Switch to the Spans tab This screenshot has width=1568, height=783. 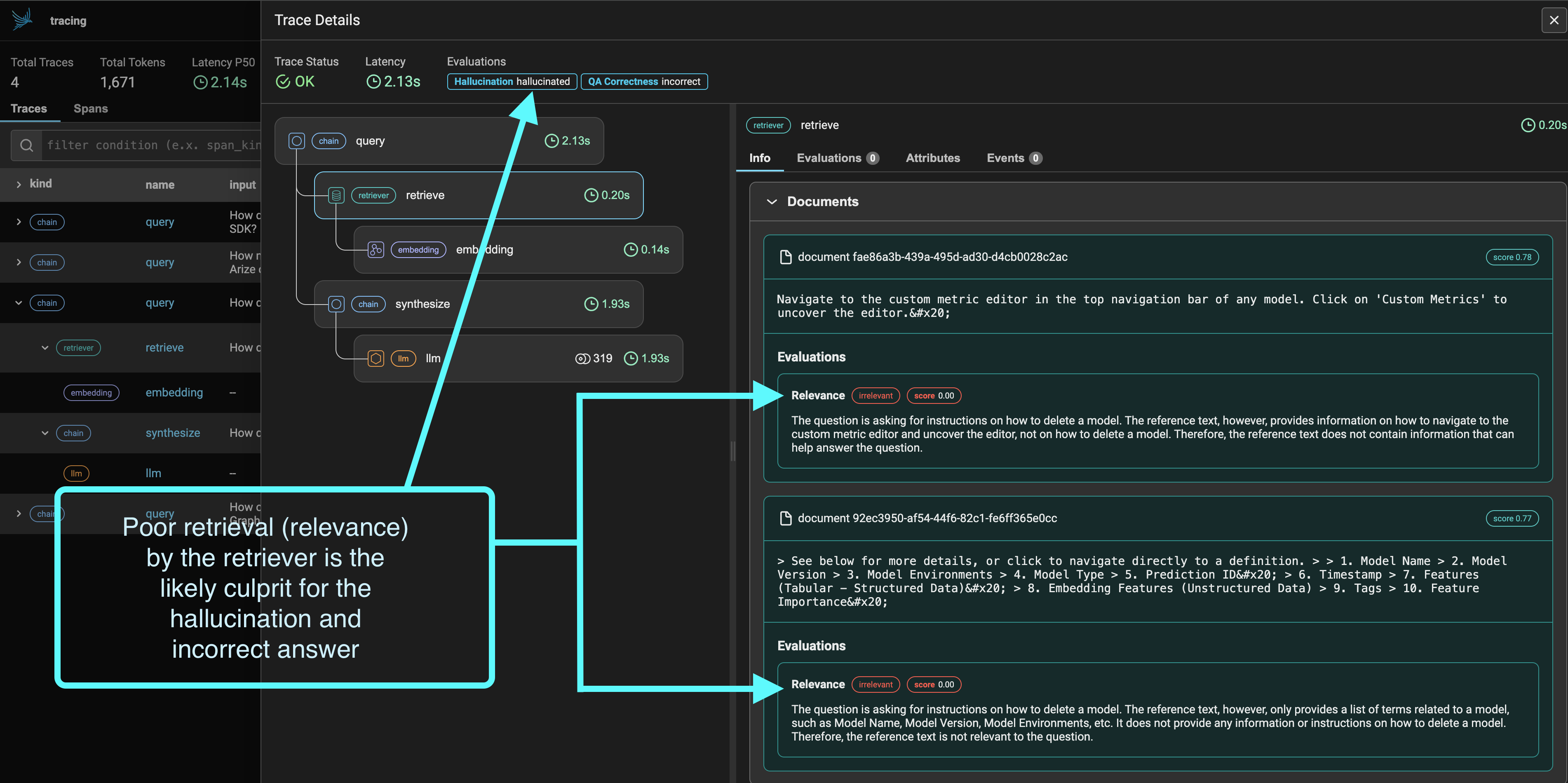[x=91, y=109]
